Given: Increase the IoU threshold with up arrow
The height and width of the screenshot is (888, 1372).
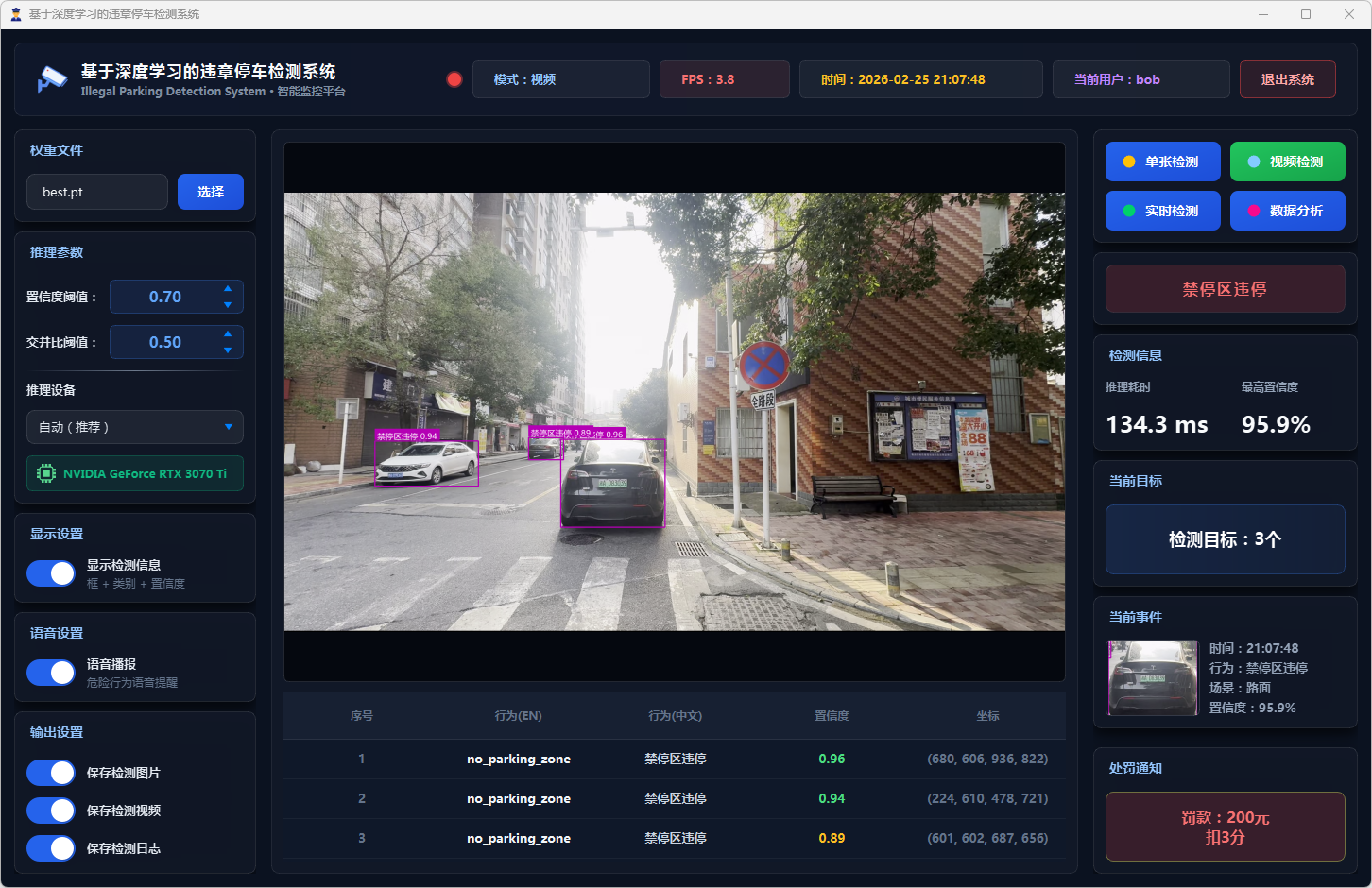Looking at the screenshot, I should coord(228,333).
